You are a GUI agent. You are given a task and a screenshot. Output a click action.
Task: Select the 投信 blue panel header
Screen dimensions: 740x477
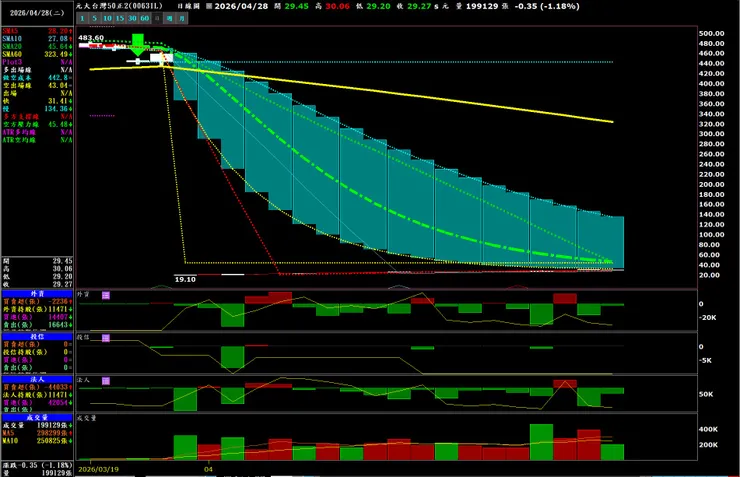pyautogui.click(x=37, y=336)
